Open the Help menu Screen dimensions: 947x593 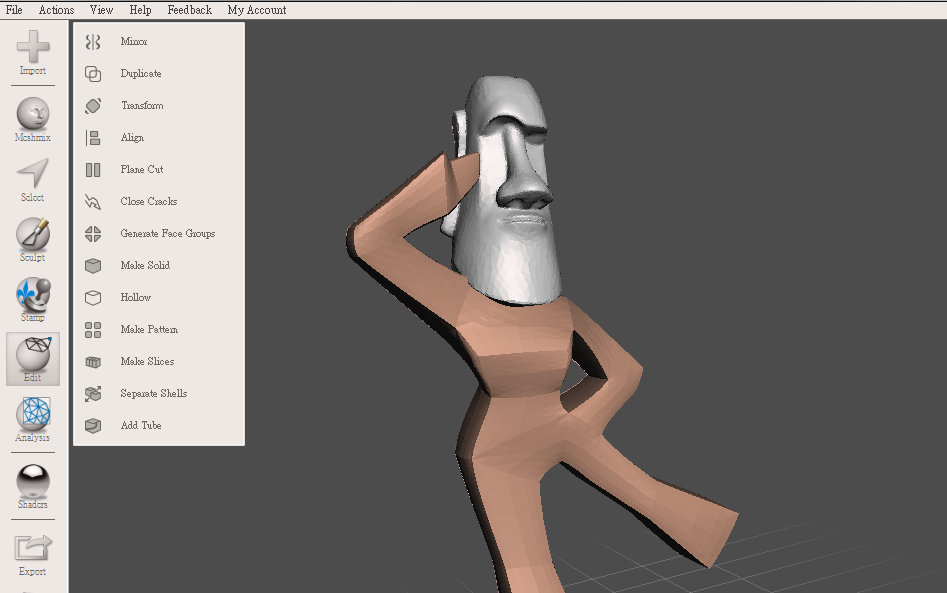click(140, 10)
